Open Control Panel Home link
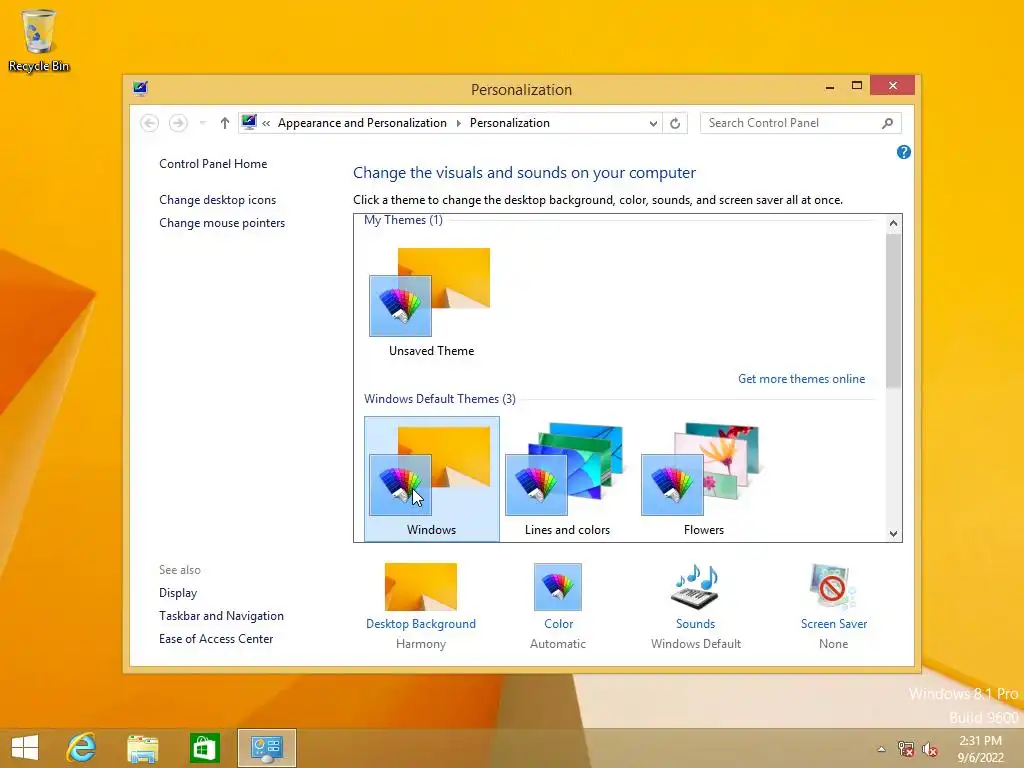Screen dimensions: 1024x768 click(x=213, y=164)
